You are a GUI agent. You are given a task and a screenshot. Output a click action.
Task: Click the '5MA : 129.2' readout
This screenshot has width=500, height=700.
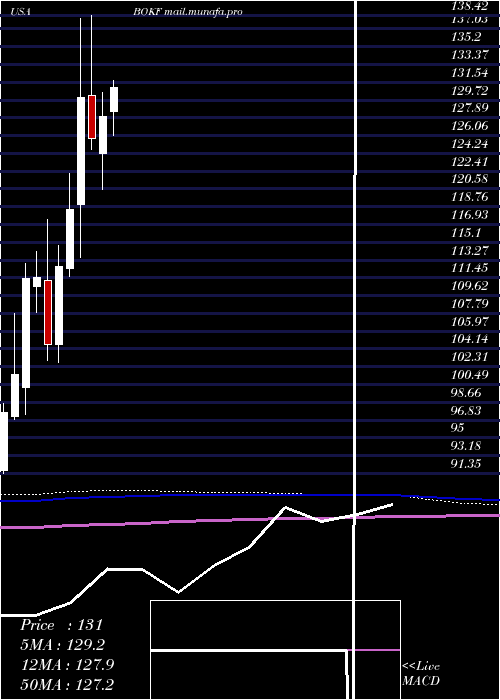click(x=63, y=645)
